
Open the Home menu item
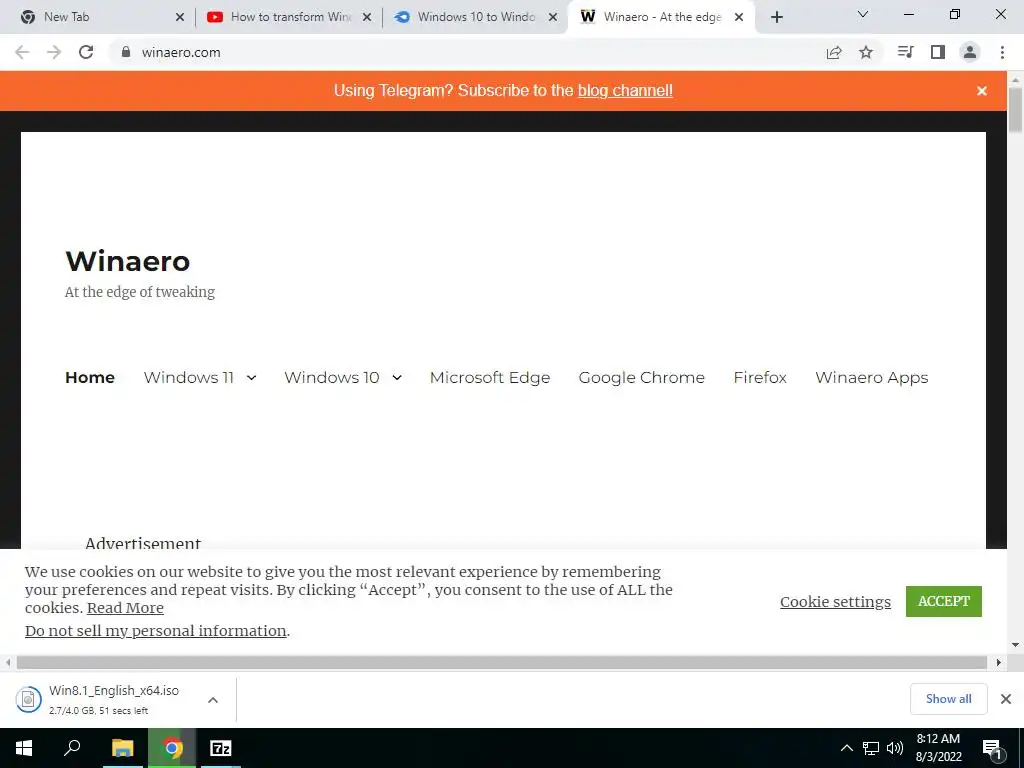coord(90,377)
